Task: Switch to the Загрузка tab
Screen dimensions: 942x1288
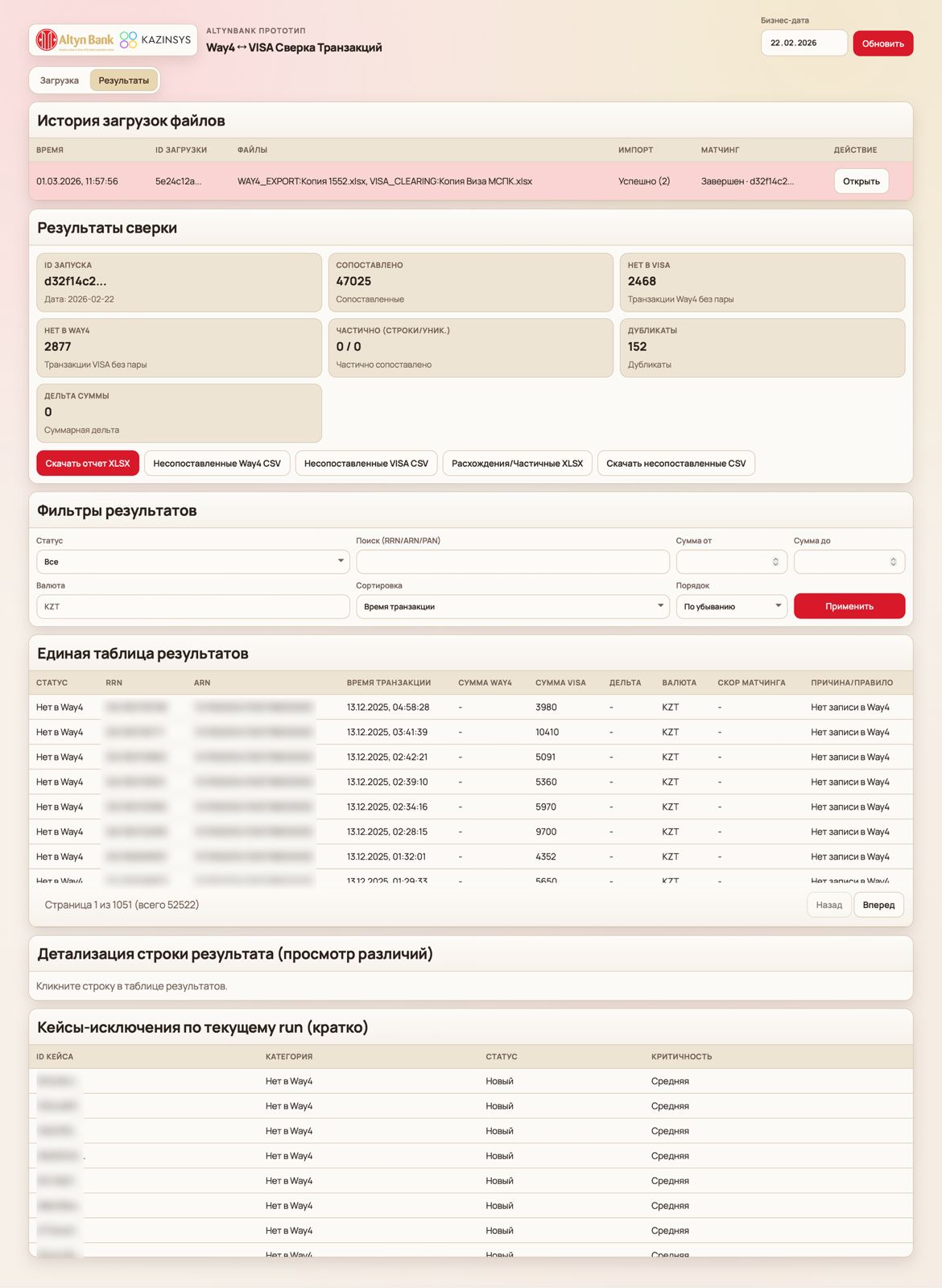Action: click(x=60, y=80)
